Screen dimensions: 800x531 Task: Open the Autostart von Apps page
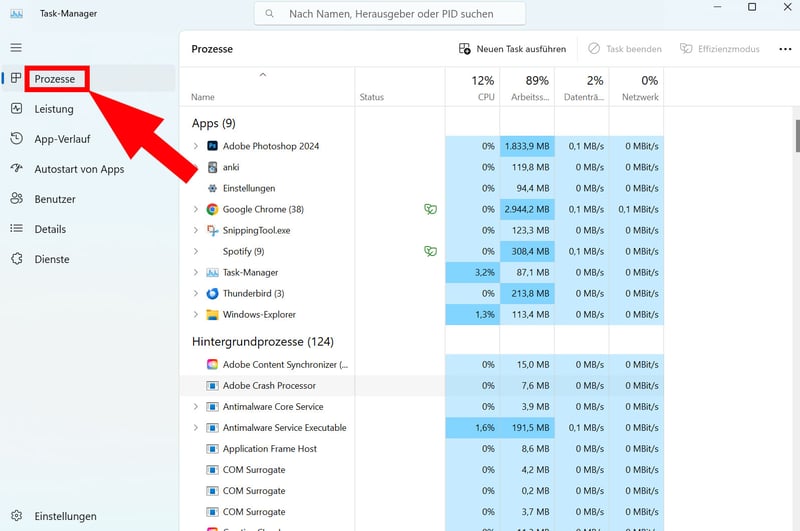[79, 169]
